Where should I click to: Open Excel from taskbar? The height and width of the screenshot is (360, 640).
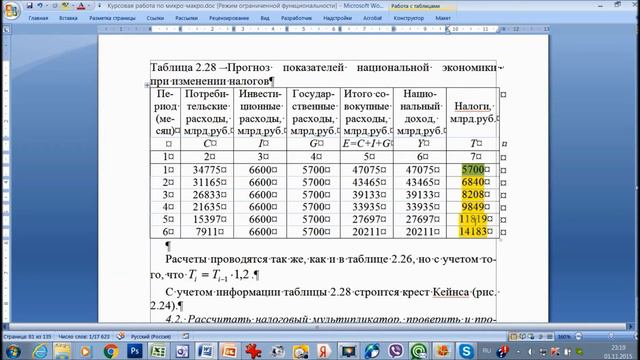click(158, 351)
